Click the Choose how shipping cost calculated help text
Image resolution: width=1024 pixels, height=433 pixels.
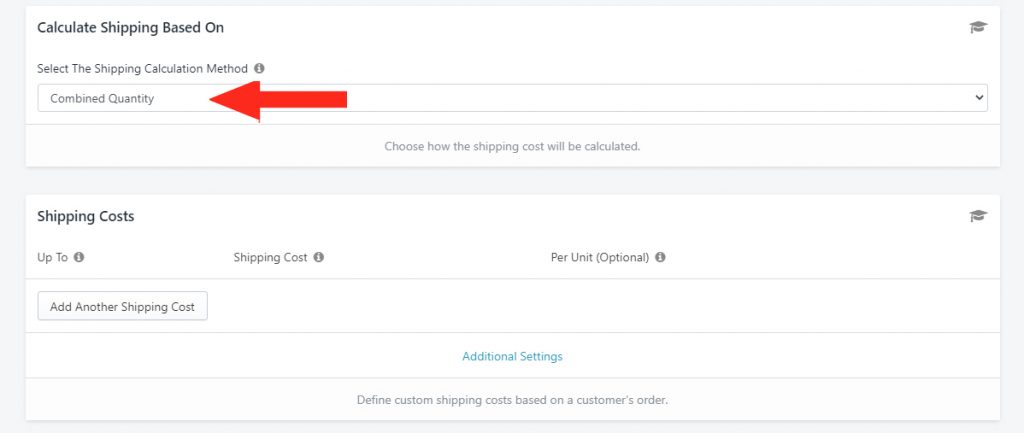coord(512,146)
